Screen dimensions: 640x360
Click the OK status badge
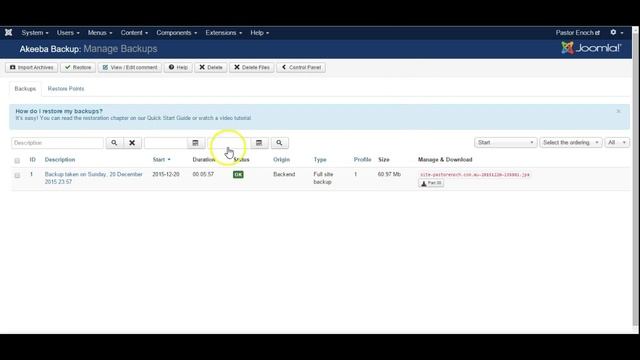point(238,174)
